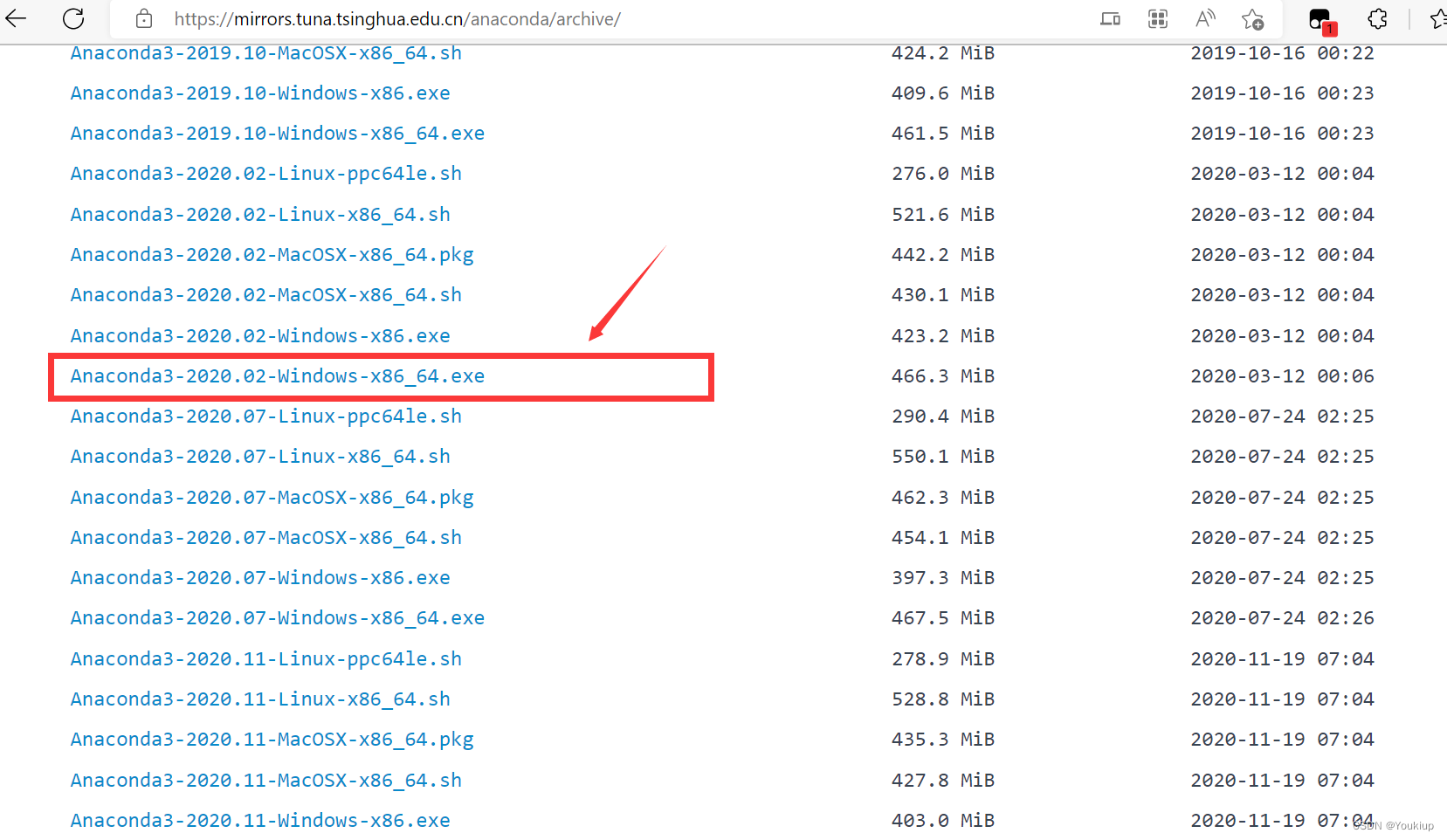Download Anaconda3-2020.02-Windows-x86_64.exe
The height and width of the screenshot is (840, 1447).
278,376
